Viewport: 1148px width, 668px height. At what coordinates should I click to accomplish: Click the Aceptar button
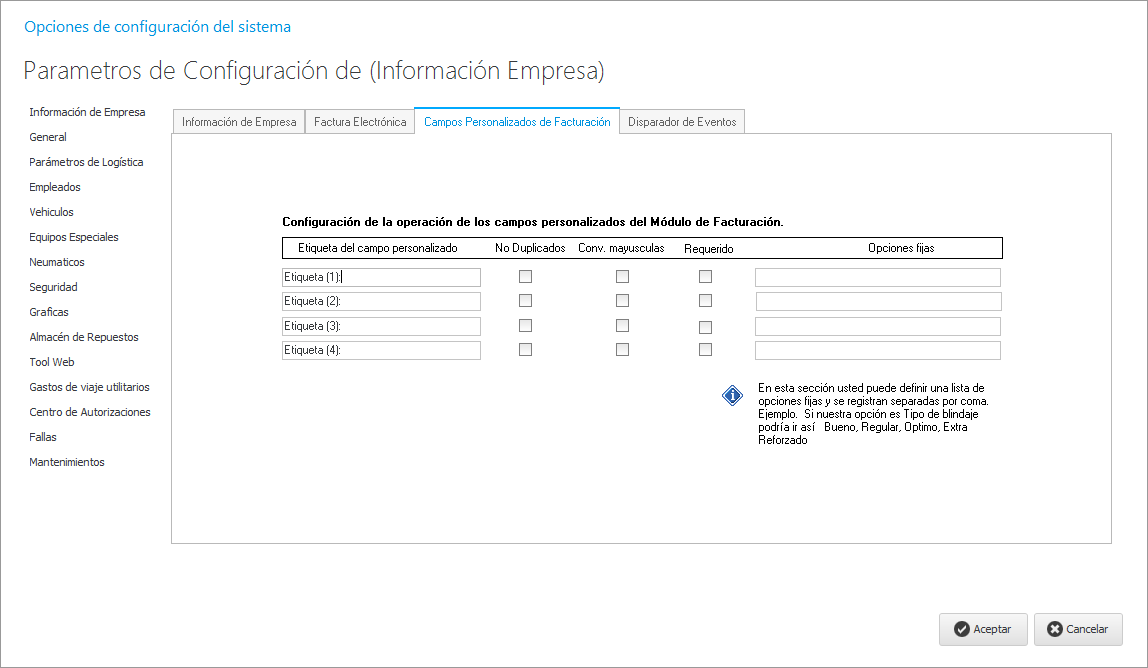[982, 629]
